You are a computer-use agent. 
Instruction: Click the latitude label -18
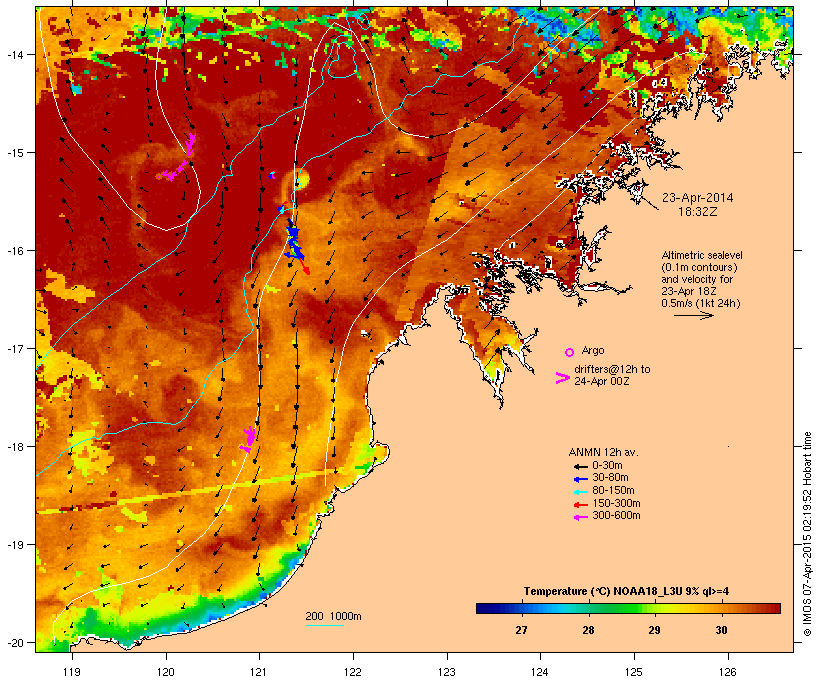[x=14, y=447]
